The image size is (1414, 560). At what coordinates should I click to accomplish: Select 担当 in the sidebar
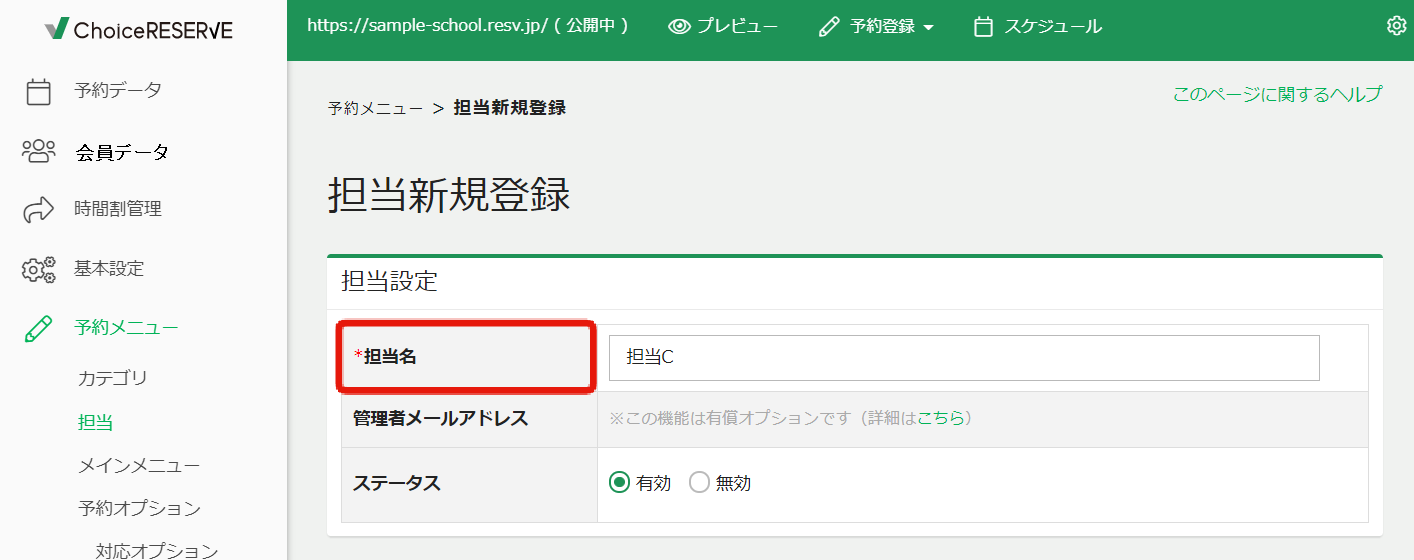[x=95, y=422]
